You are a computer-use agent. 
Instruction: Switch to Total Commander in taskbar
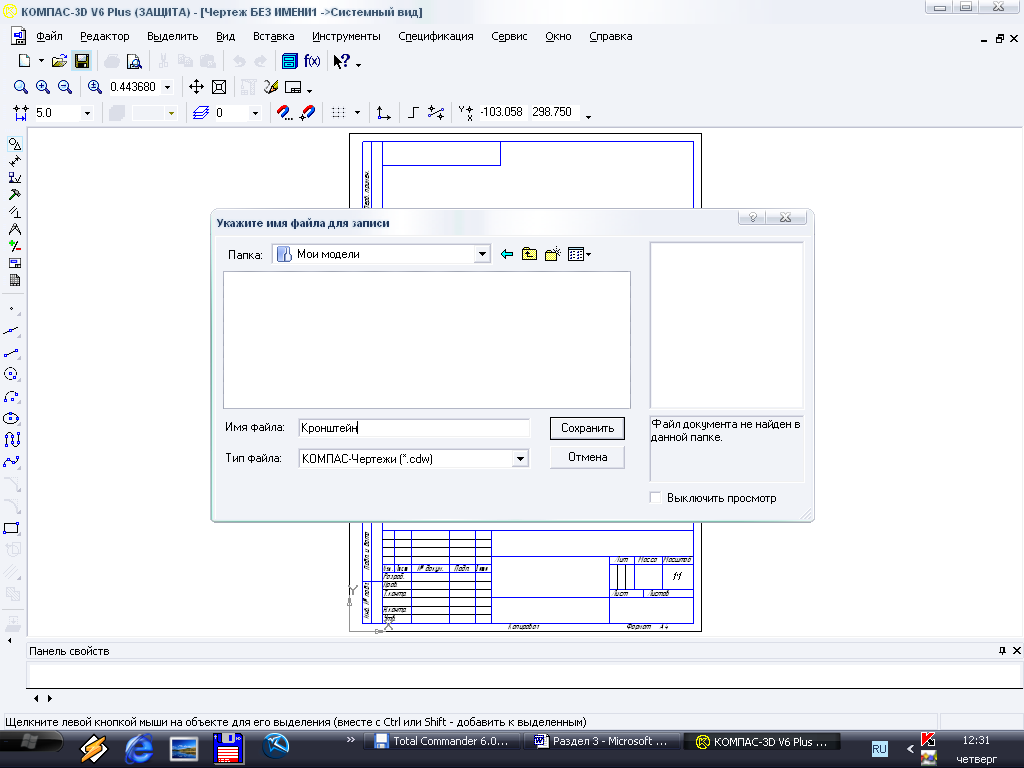[441, 741]
